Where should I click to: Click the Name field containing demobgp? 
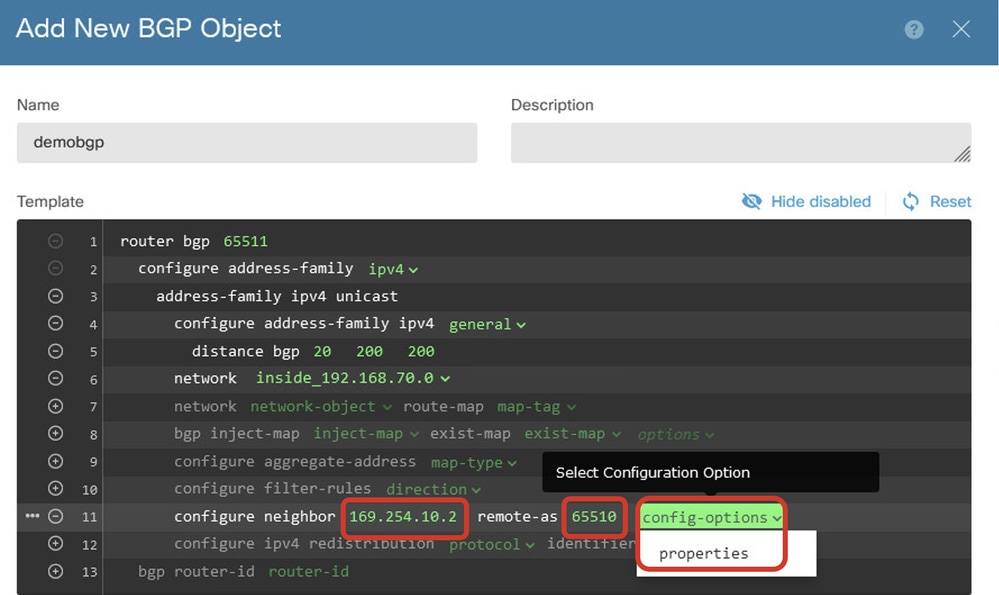pos(247,143)
